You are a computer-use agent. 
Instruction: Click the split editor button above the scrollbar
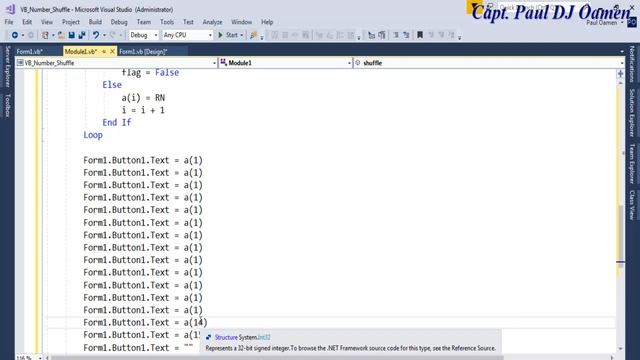click(x=620, y=74)
